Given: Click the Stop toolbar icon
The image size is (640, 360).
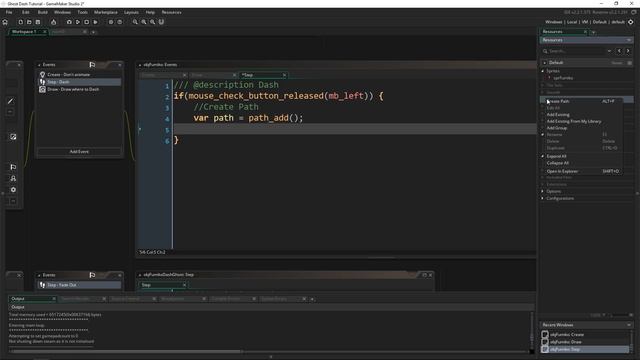Looking at the screenshot, I should tap(87, 22).
